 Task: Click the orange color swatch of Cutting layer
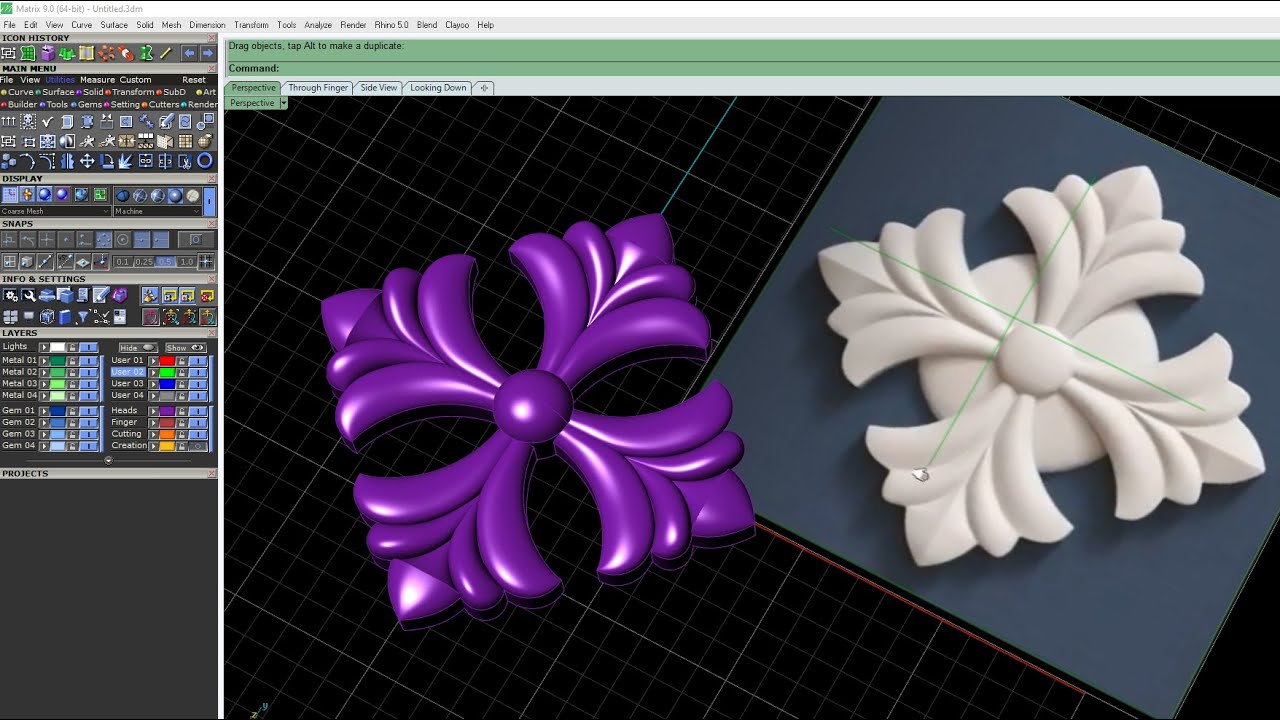click(x=167, y=434)
